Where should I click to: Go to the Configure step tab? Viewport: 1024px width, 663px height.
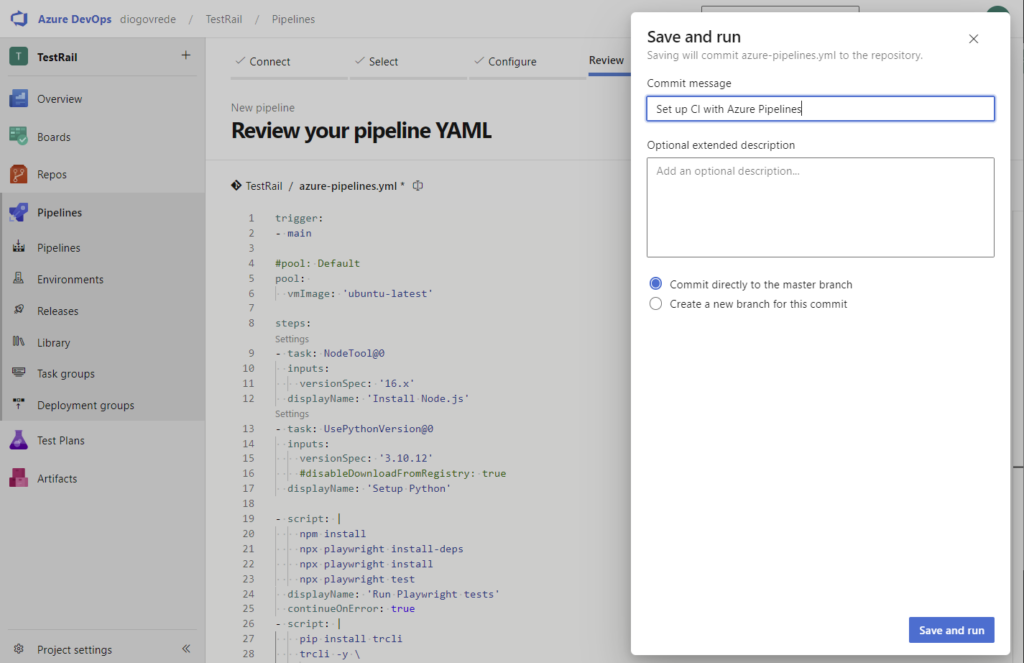pos(511,62)
